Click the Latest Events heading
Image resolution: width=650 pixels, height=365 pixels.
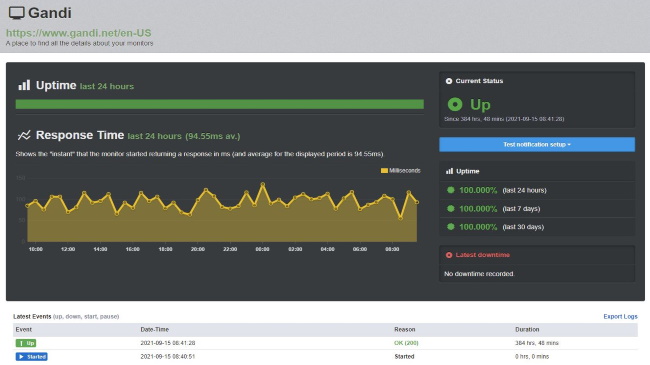[32, 316]
